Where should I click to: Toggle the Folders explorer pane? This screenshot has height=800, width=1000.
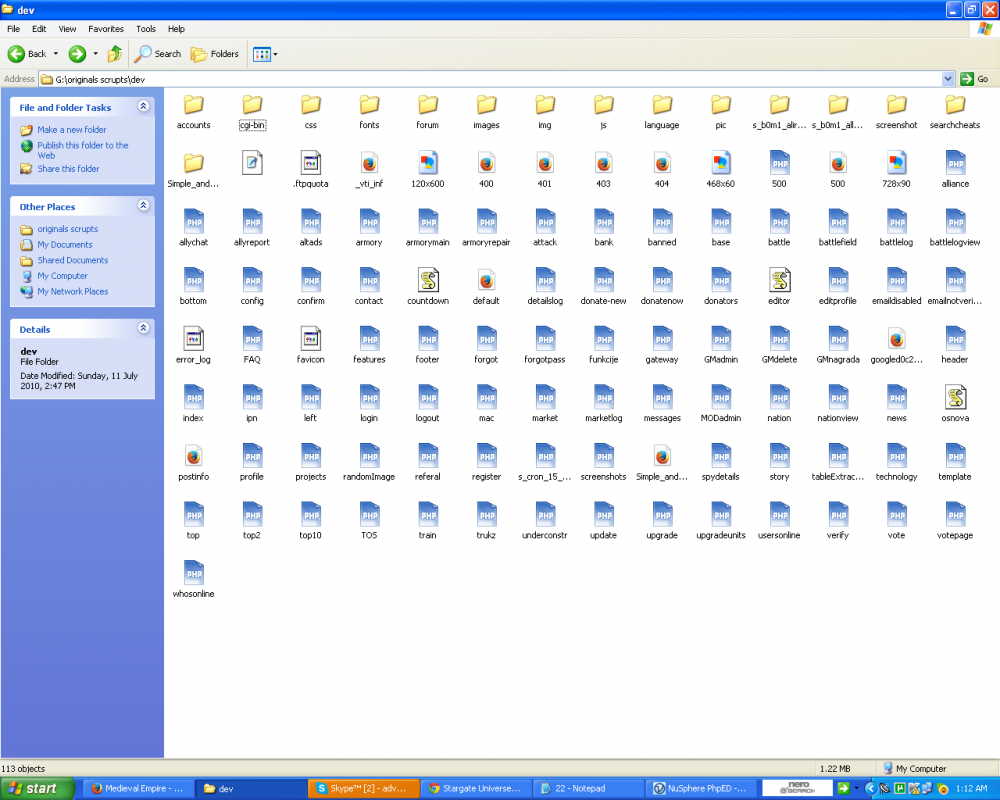point(215,54)
